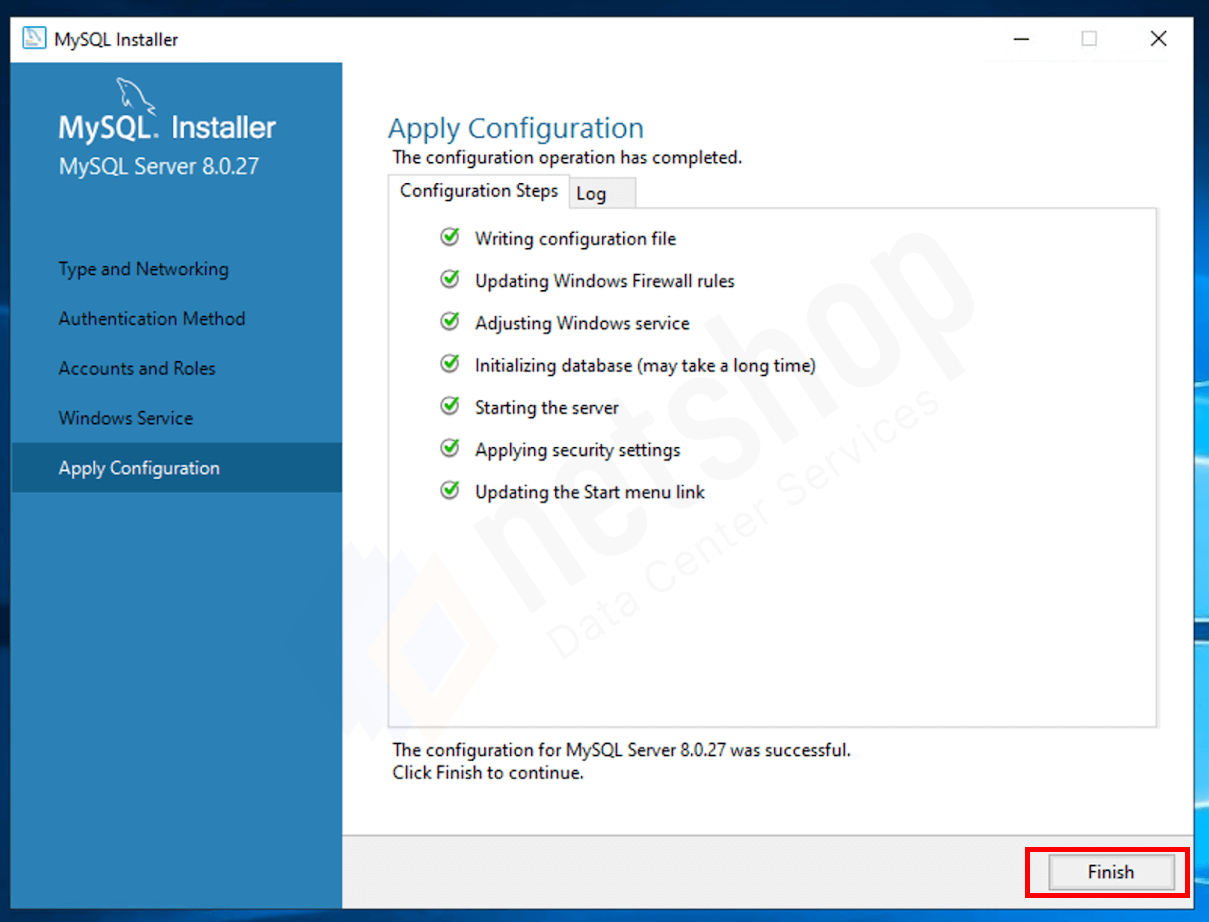Click check icon next to Adjusting Windows service
The width and height of the screenshot is (1209, 922).
(450, 322)
